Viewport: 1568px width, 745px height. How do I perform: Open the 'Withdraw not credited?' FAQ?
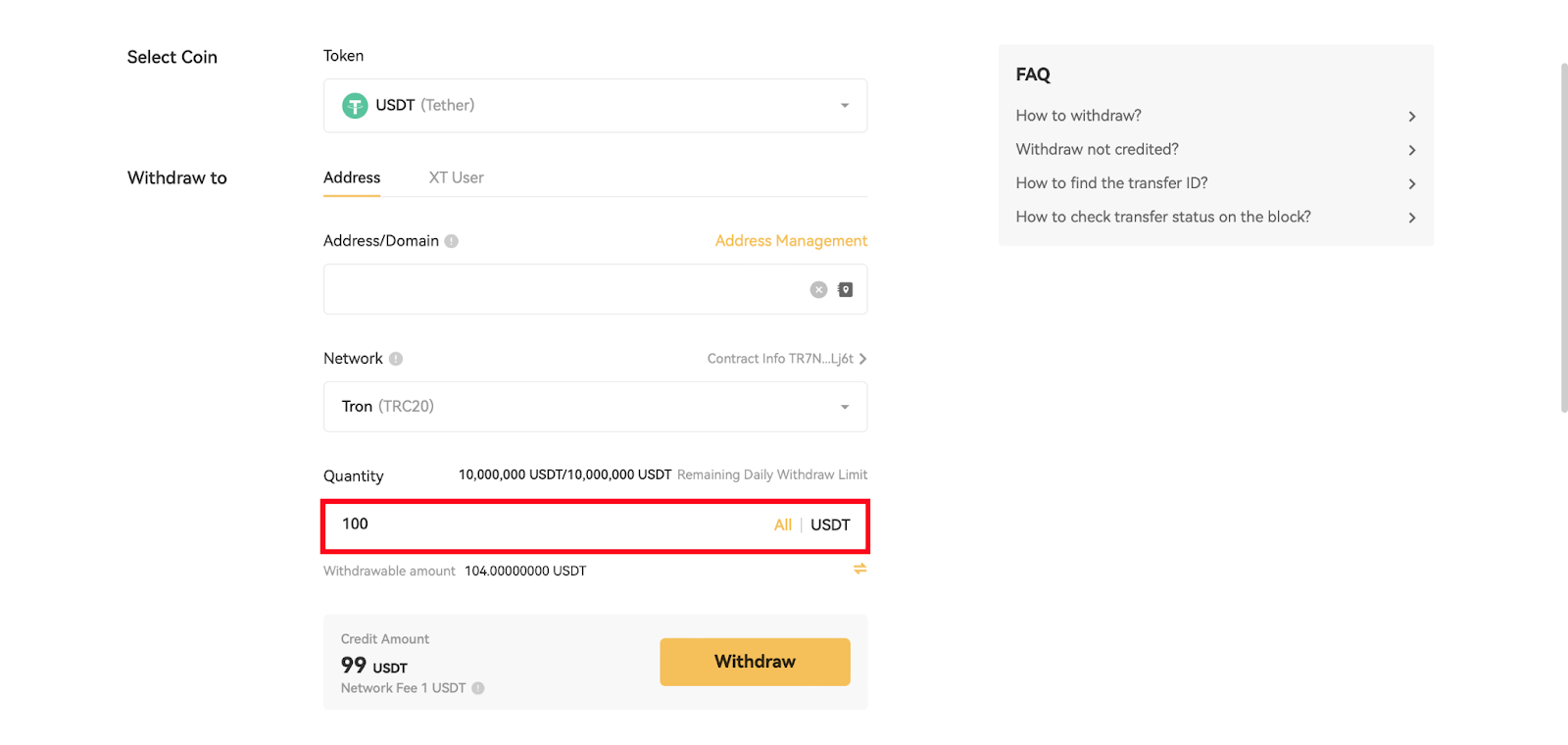(1215, 150)
